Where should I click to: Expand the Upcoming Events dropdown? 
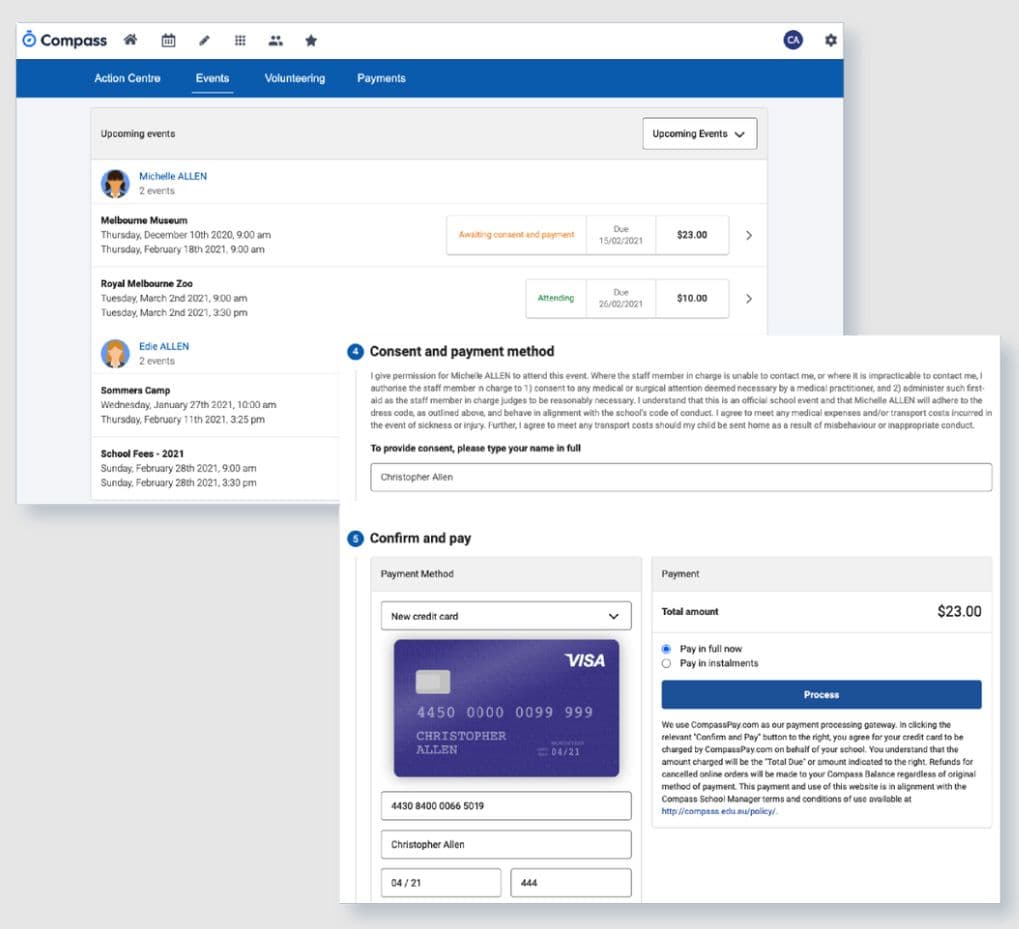[x=700, y=134]
